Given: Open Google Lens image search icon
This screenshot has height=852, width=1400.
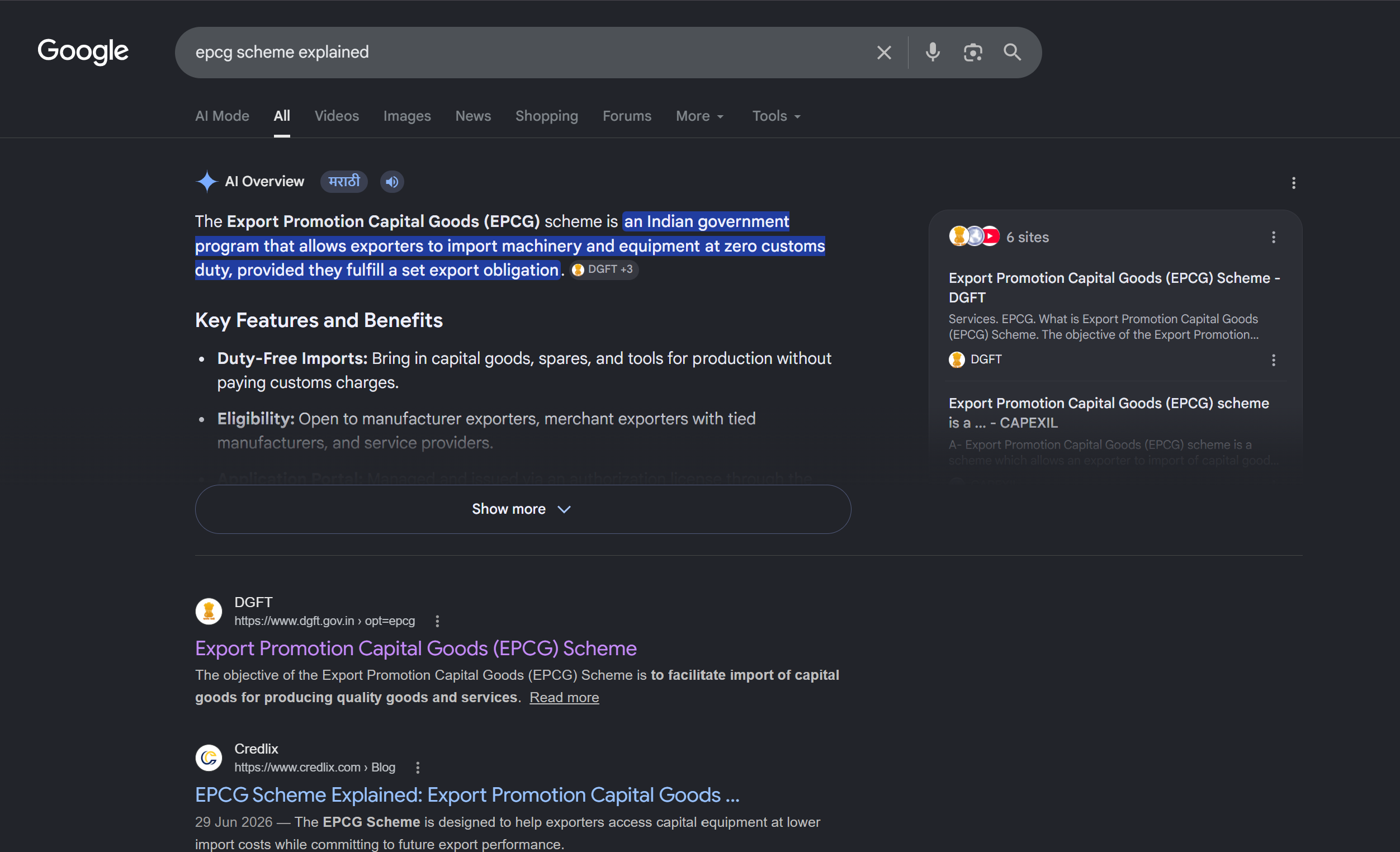Looking at the screenshot, I should [973, 52].
